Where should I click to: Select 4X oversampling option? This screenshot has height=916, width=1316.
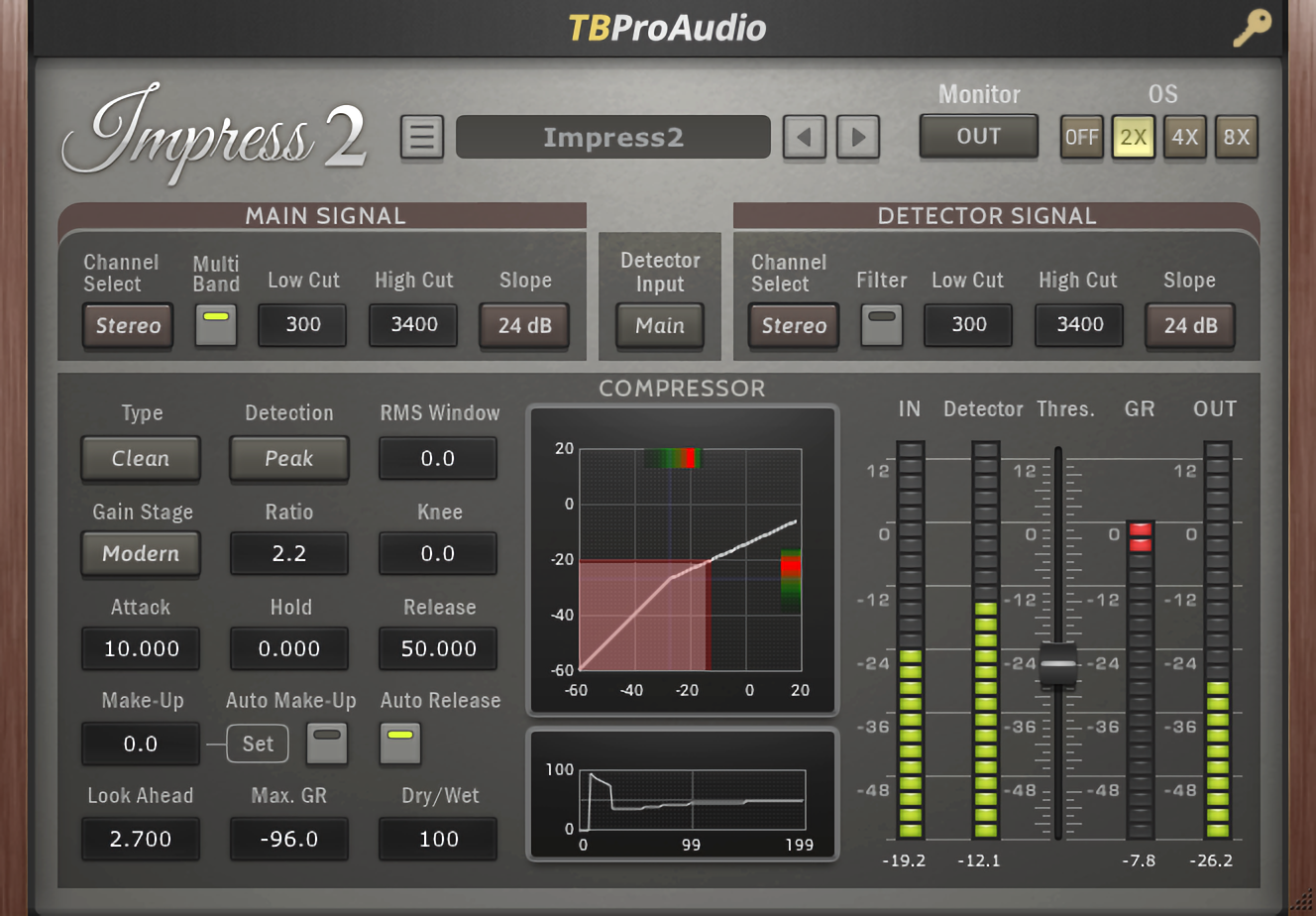[1185, 137]
